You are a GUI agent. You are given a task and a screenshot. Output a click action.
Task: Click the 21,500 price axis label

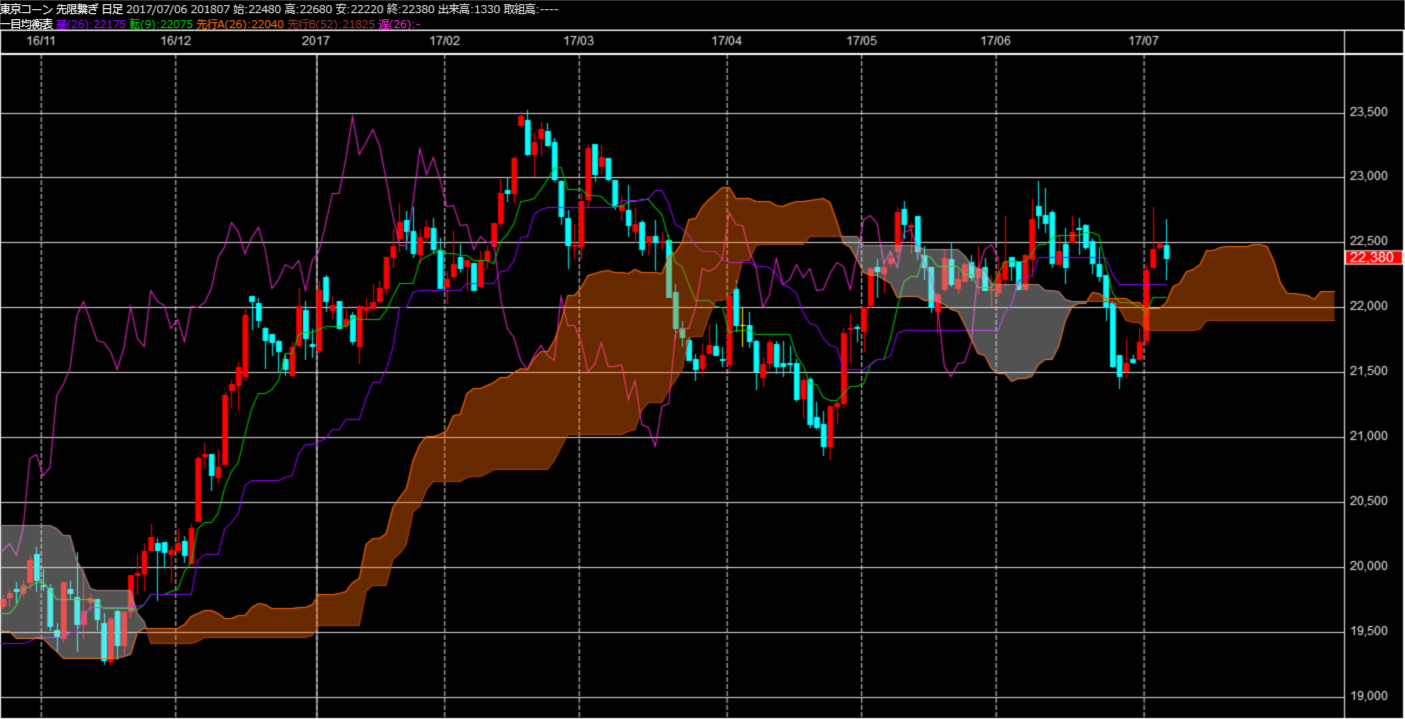pos(1367,371)
